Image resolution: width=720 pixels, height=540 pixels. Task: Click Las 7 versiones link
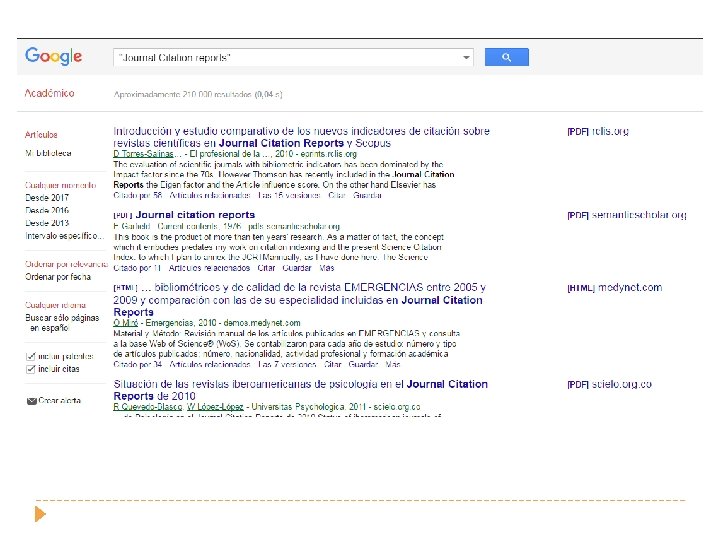coord(287,365)
